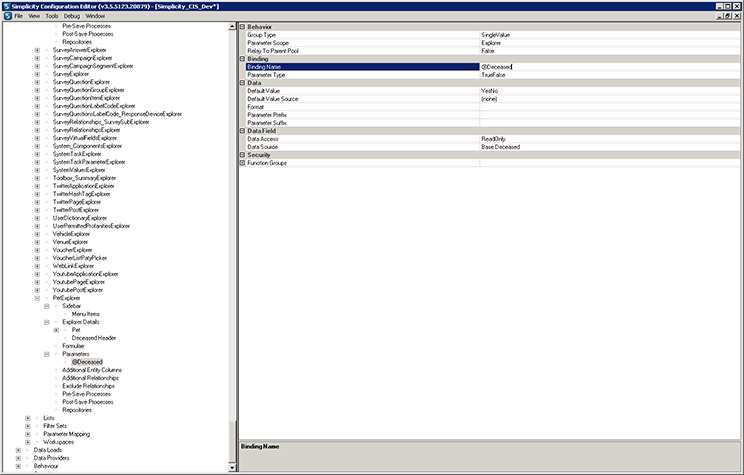Expand the Lists node
Image resolution: width=744 pixels, height=475 pixels.
(x=28, y=418)
